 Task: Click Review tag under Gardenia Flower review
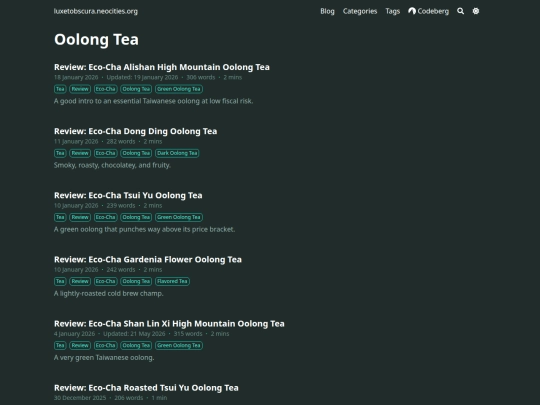click(80, 281)
